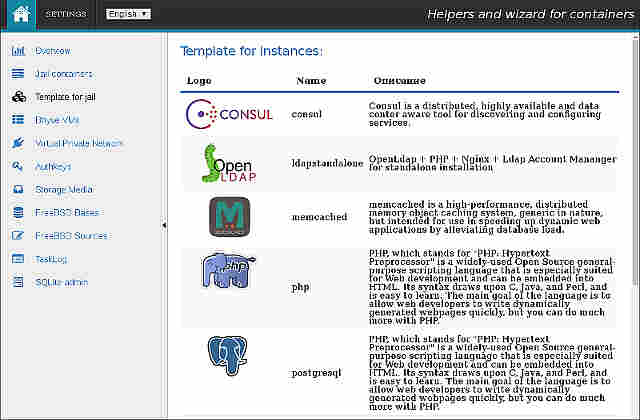Click the TaskLog window icon
The height and width of the screenshot is (420, 640).
pos(18,259)
